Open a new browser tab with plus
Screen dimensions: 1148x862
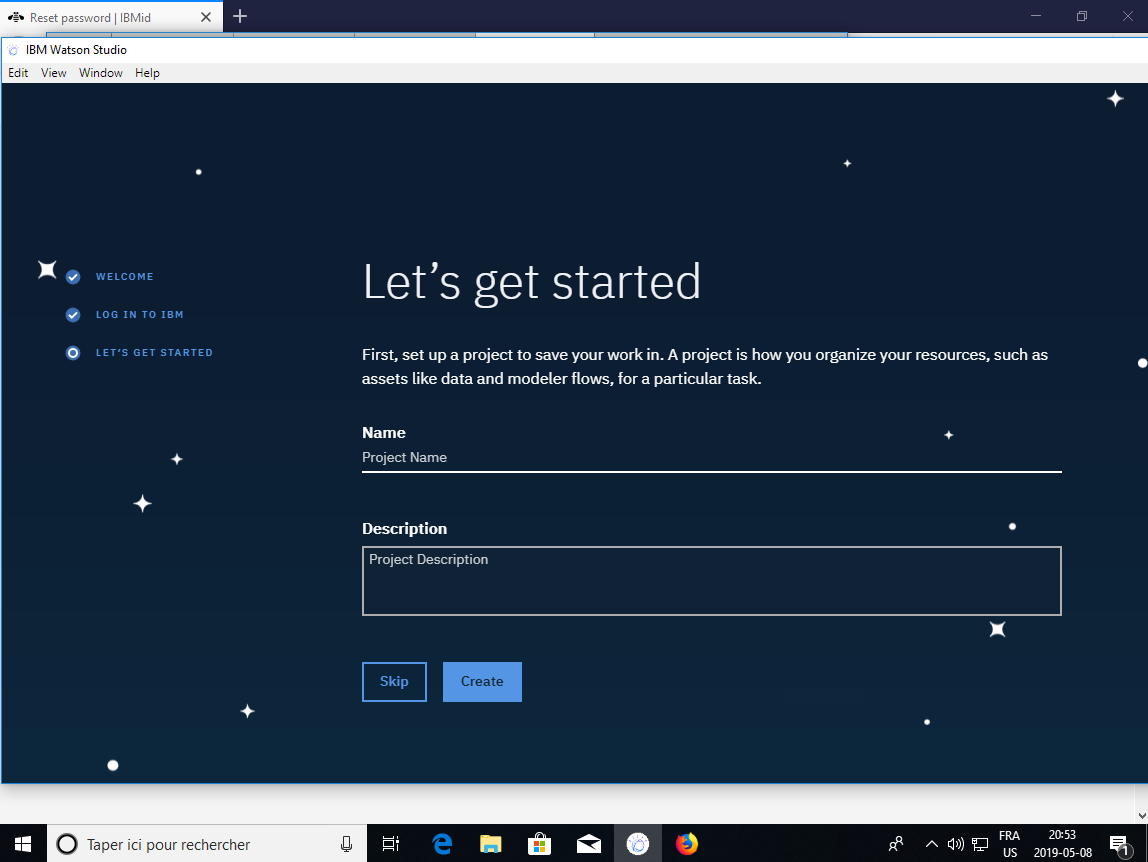240,16
